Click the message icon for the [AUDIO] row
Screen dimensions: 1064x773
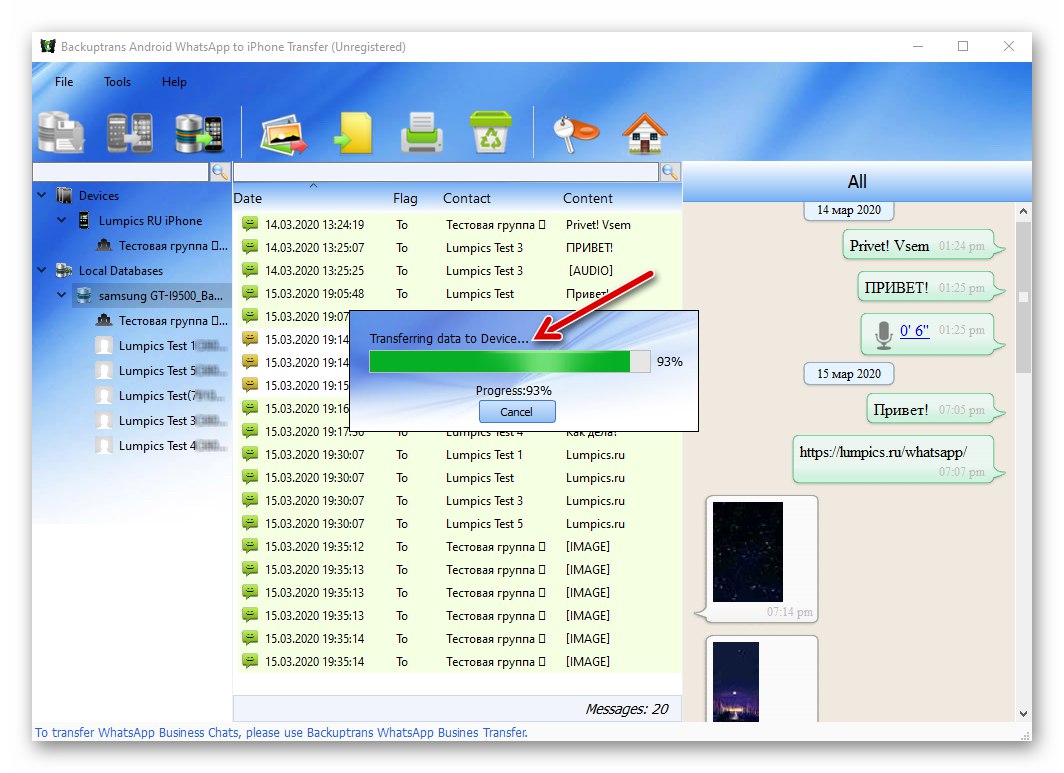[250, 270]
